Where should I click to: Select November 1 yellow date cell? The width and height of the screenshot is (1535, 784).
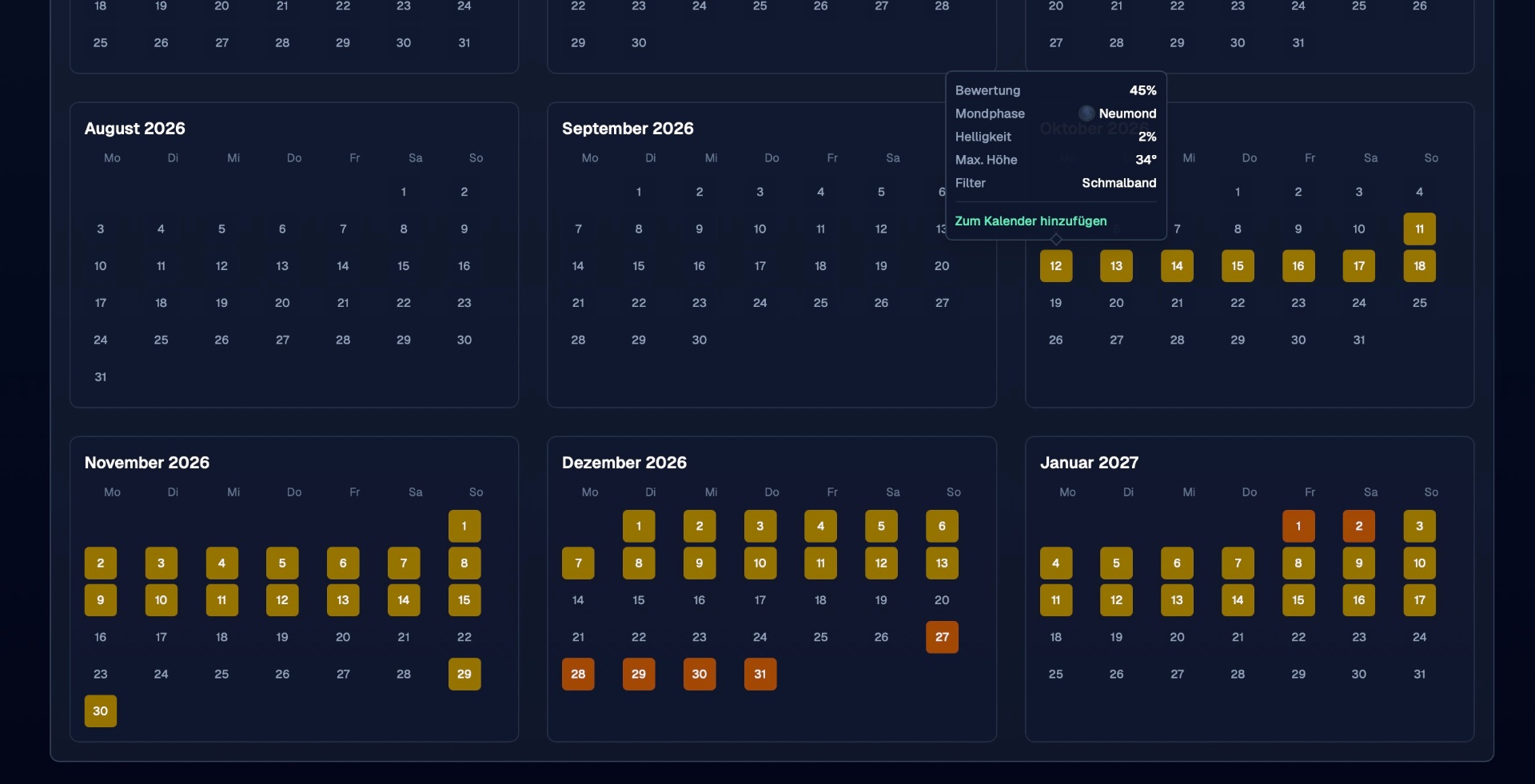(464, 526)
